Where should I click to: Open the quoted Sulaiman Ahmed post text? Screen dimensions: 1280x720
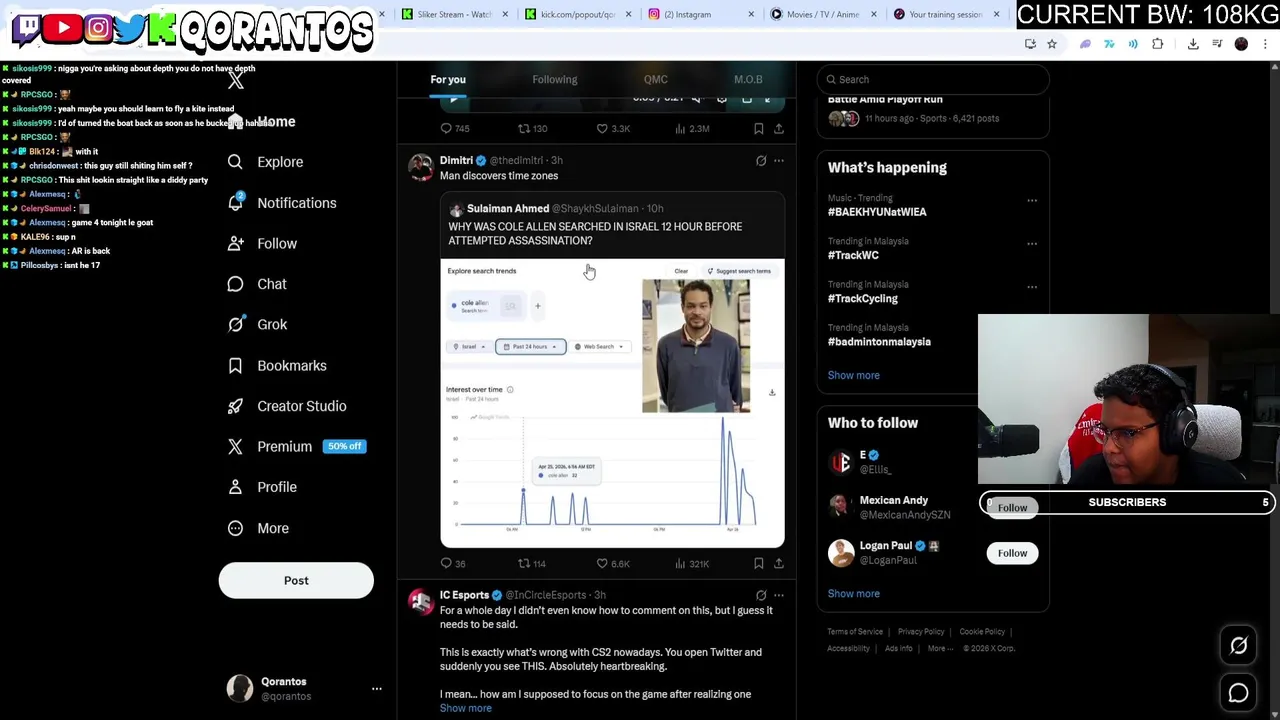click(595, 234)
